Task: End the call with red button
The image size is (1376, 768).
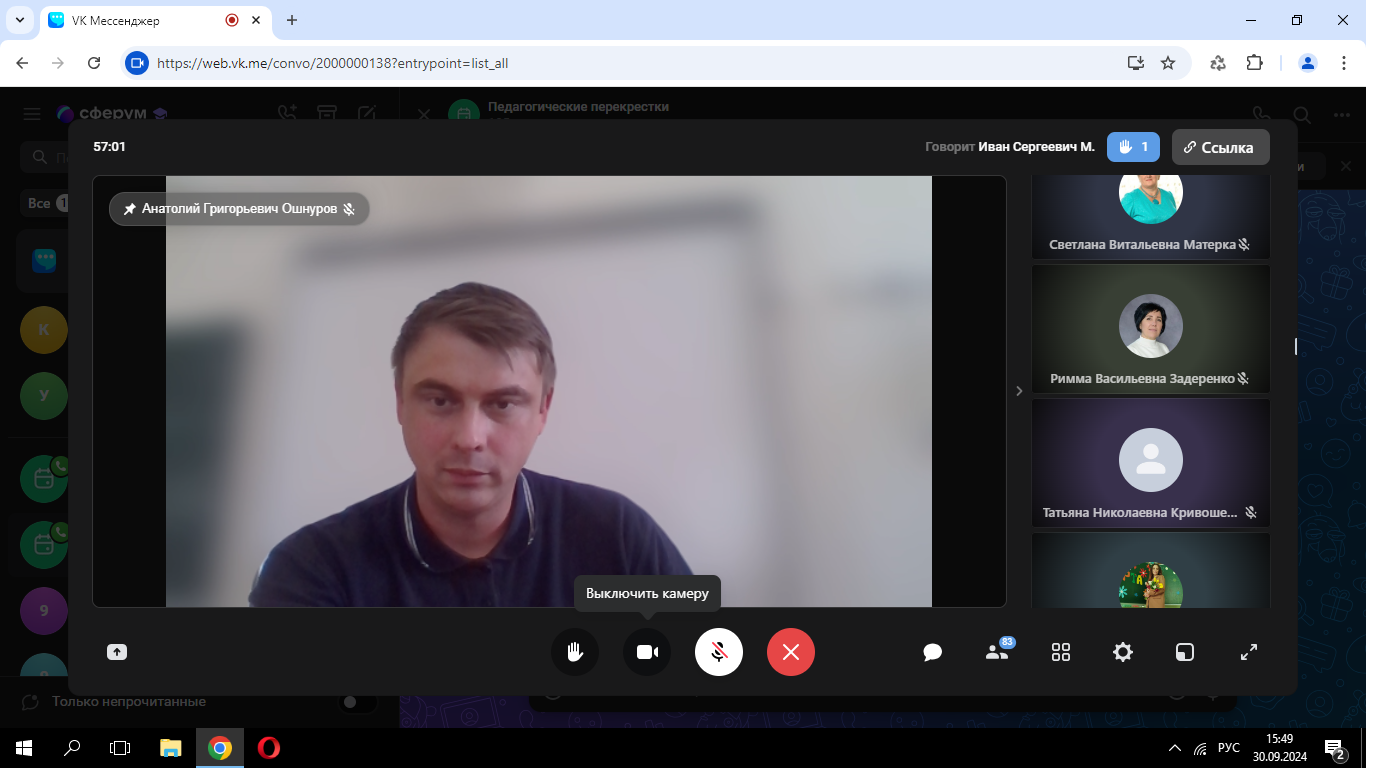Action: click(791, 652)
